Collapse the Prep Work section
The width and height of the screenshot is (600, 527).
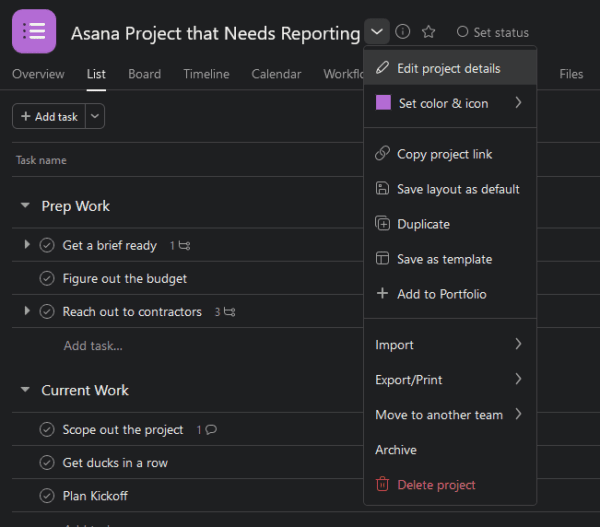tap(25, 206)
